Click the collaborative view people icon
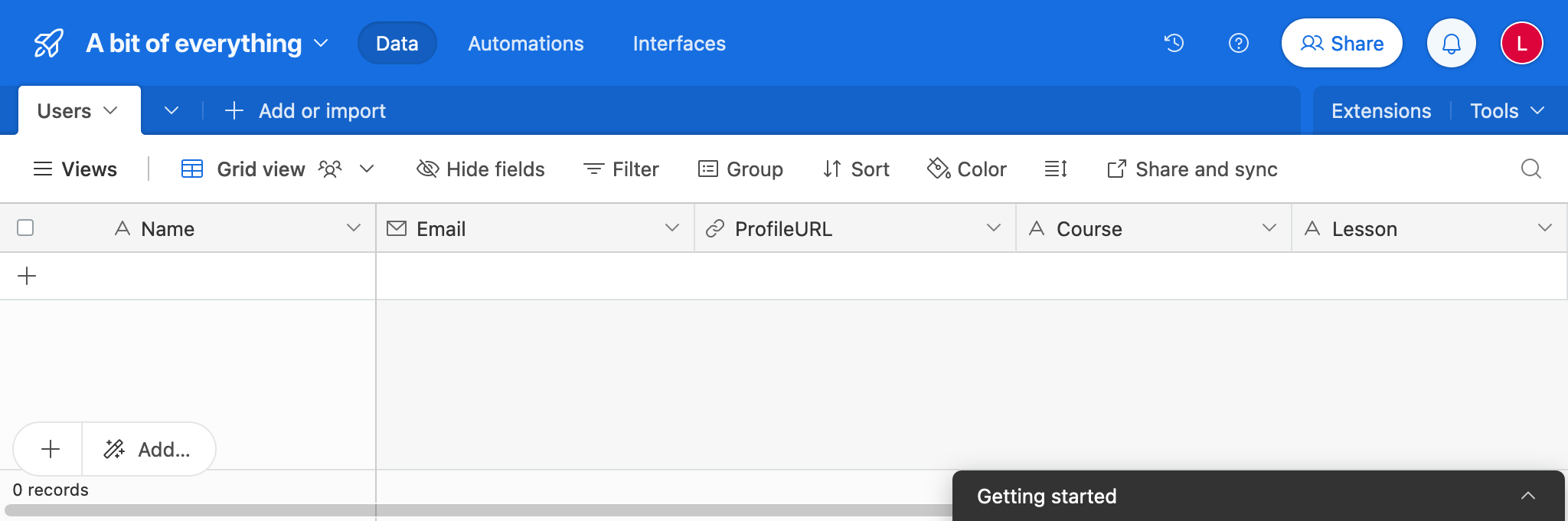1568x521 pixels. (330, 169)
